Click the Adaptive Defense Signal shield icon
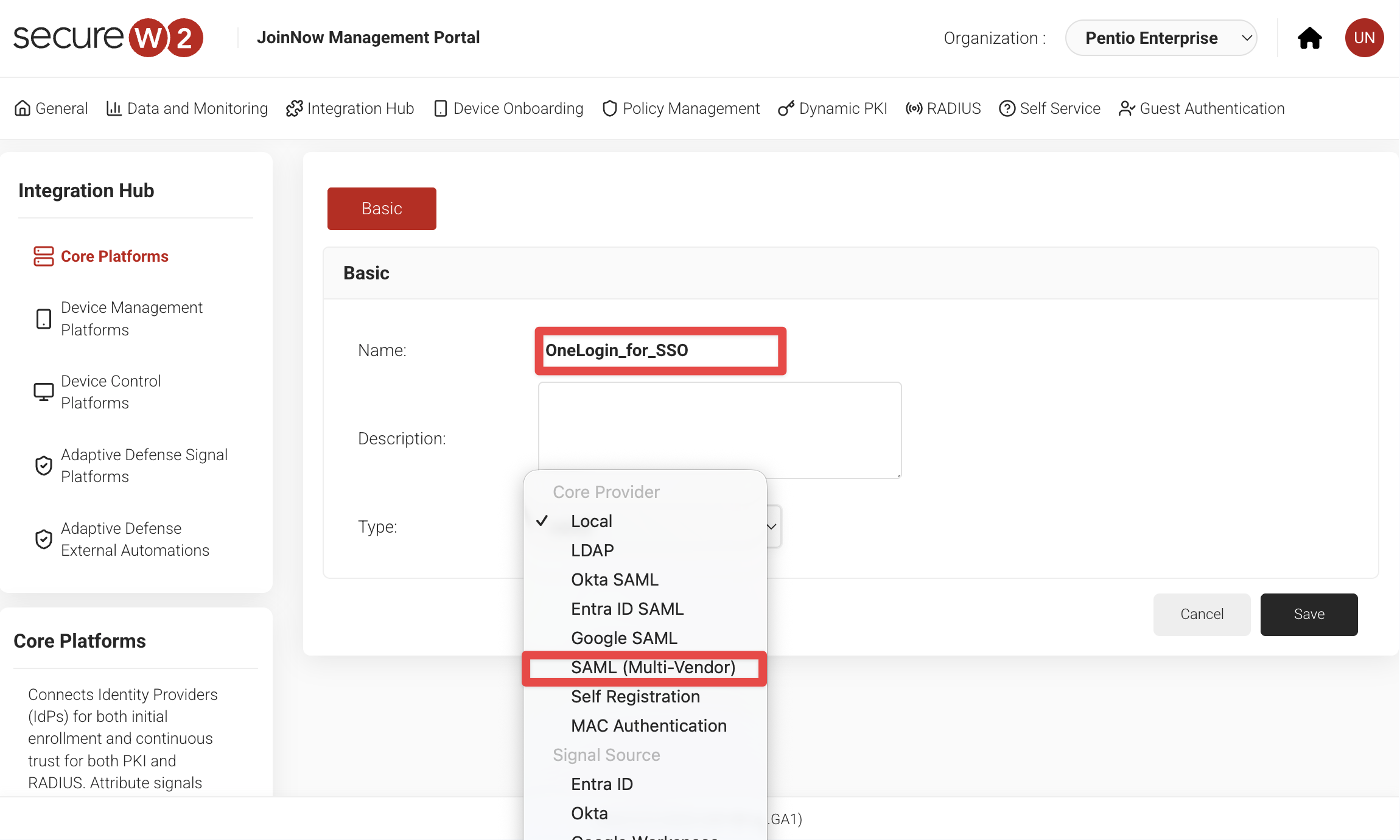The height and width of the screenshot is (840, 1400). (44, 466)
